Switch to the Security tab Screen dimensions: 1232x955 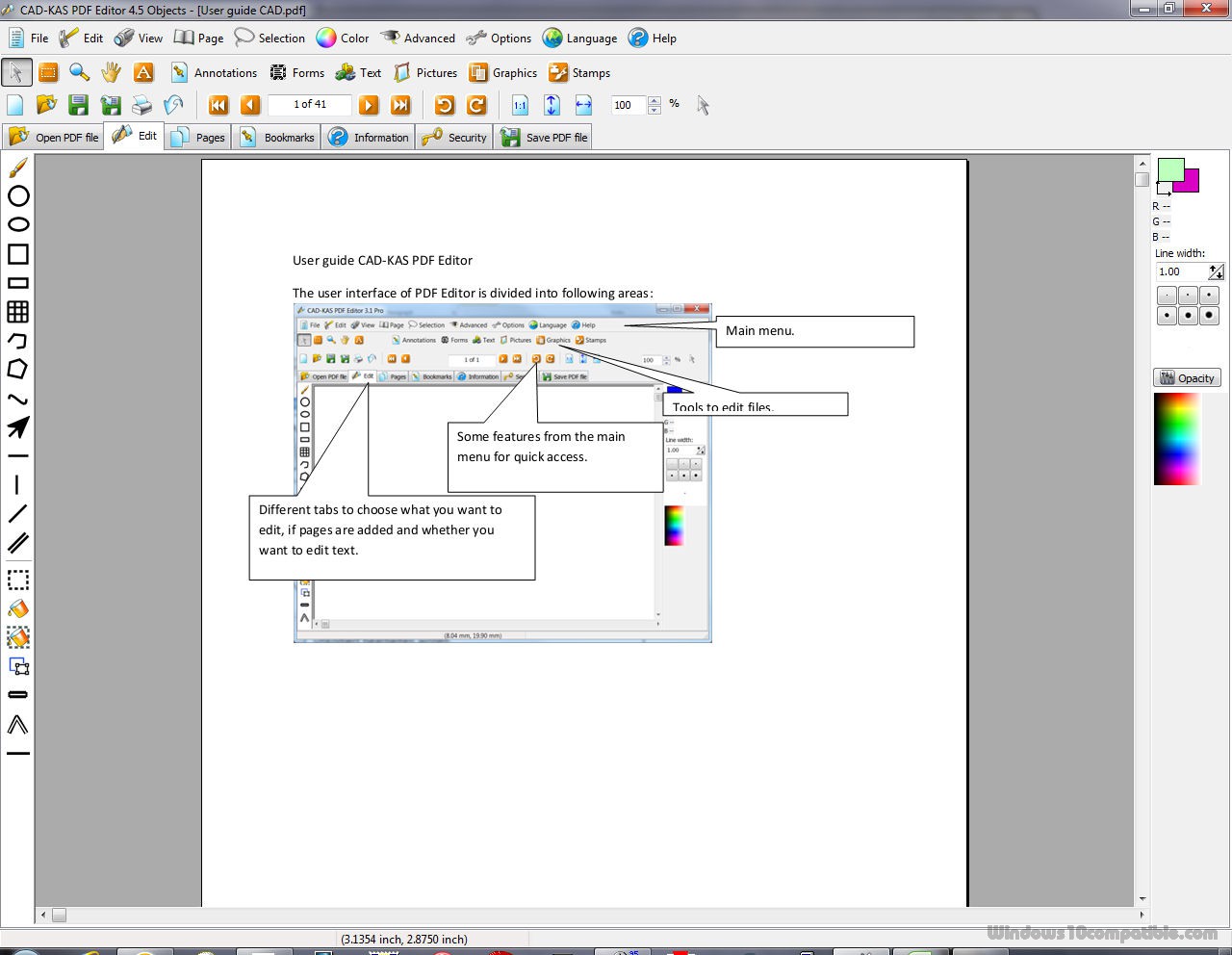coord(454,138)
